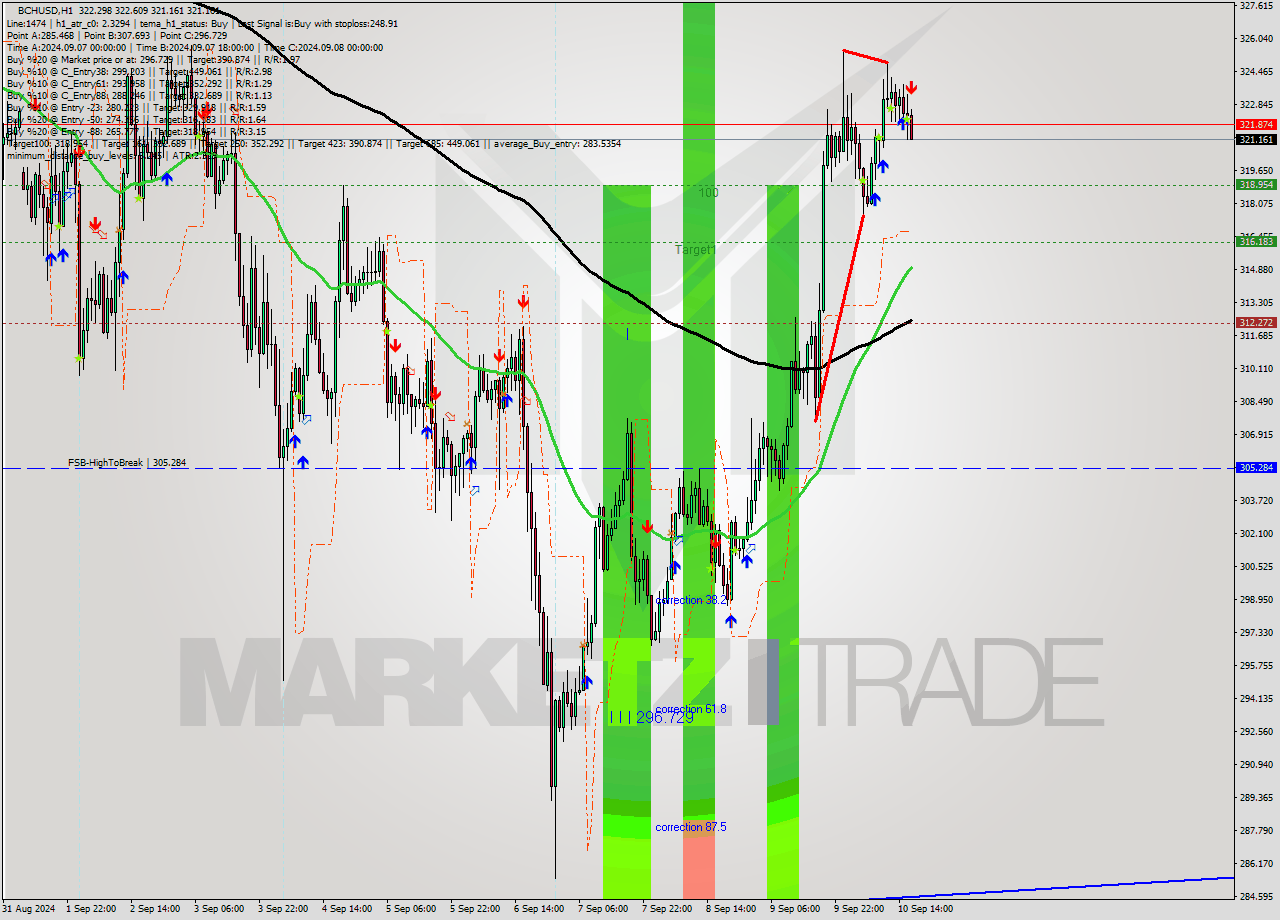The height and width of the screenshot is (920, 1280).
Task: Click the green 318.954 price label
Action: click(1256, 184)
